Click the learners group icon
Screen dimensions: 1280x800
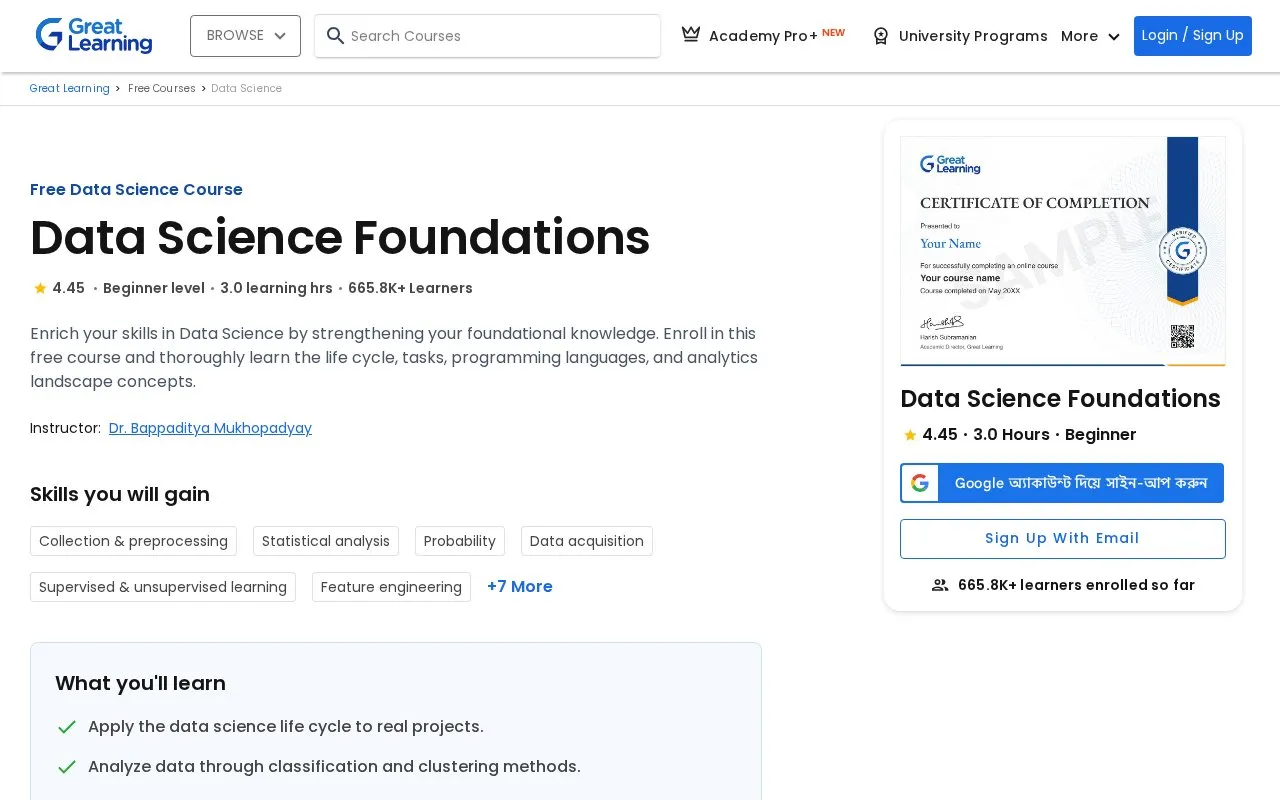(x=940, y=585)
